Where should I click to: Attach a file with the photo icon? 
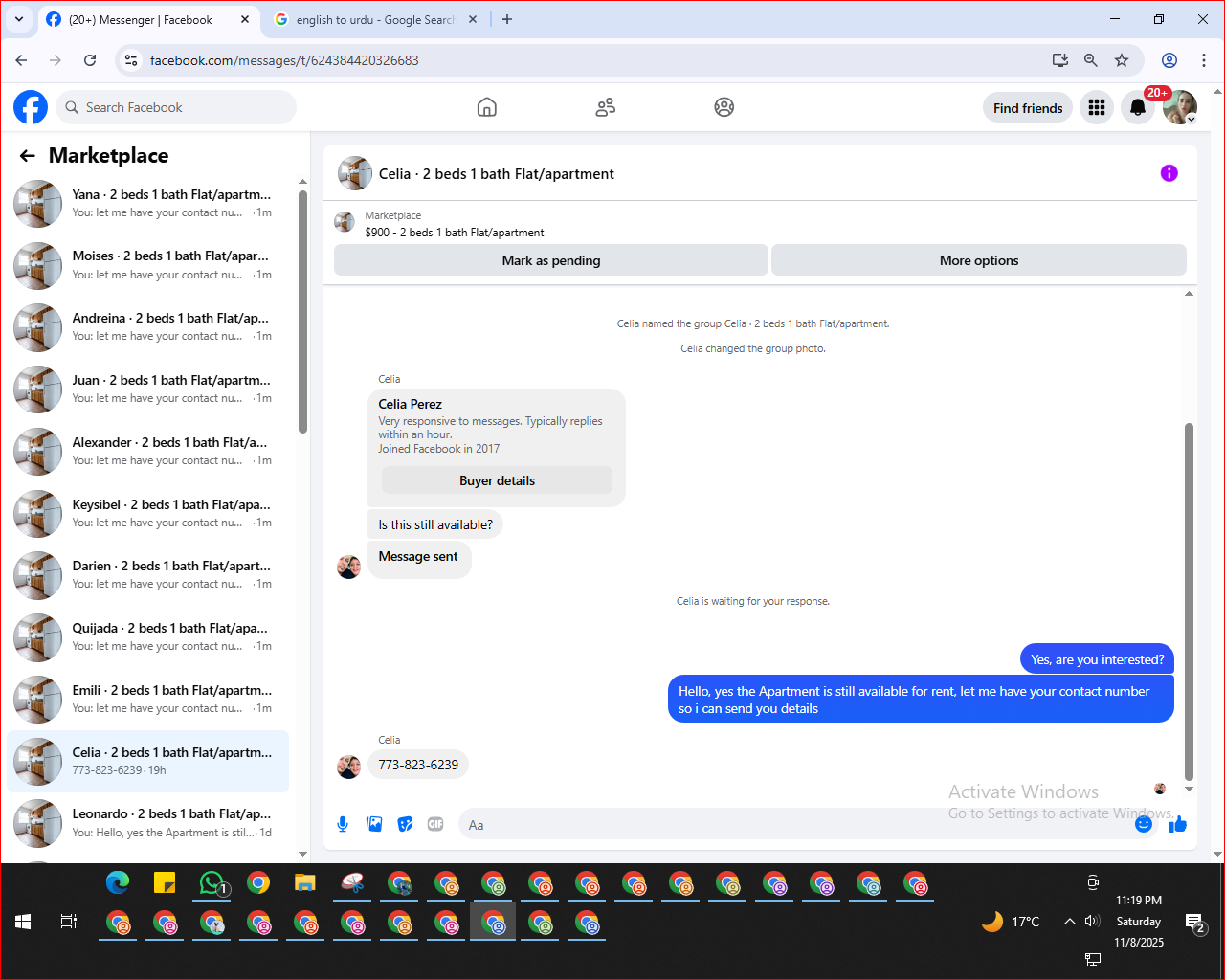(374, 824)
